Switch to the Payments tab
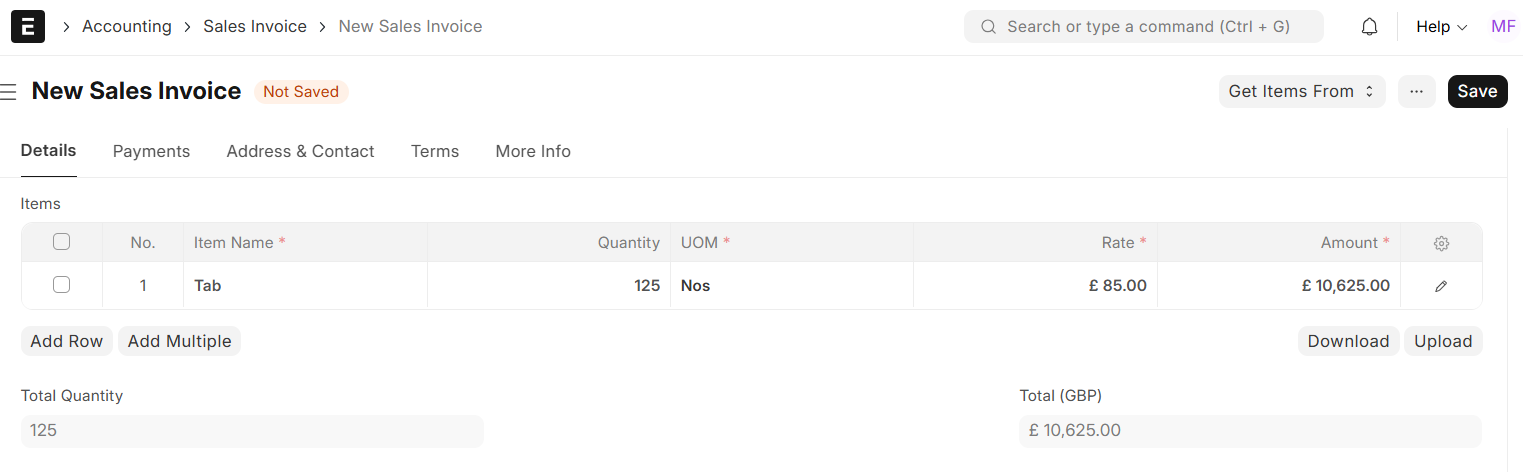 point(151,152)
